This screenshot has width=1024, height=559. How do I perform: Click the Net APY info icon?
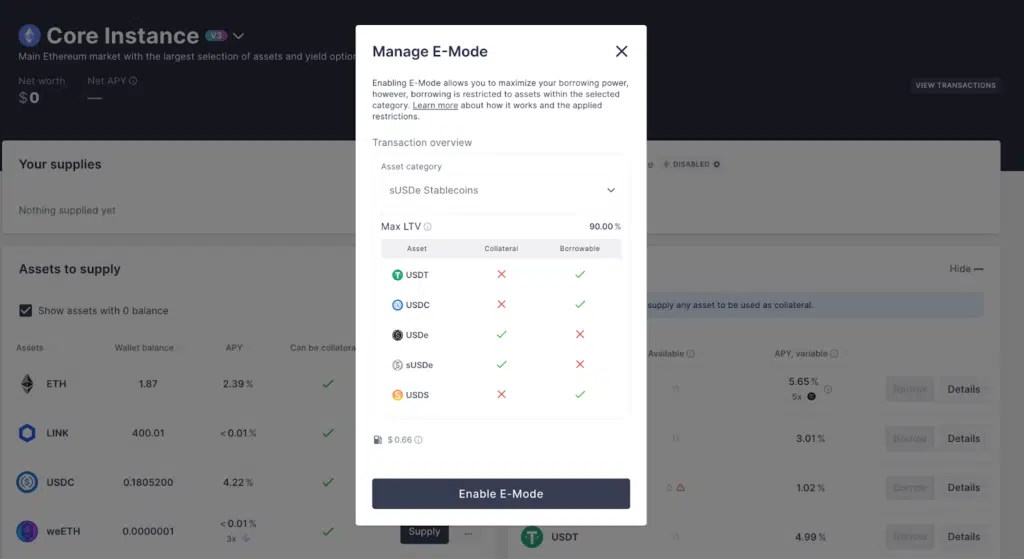(x=133, y=81)
